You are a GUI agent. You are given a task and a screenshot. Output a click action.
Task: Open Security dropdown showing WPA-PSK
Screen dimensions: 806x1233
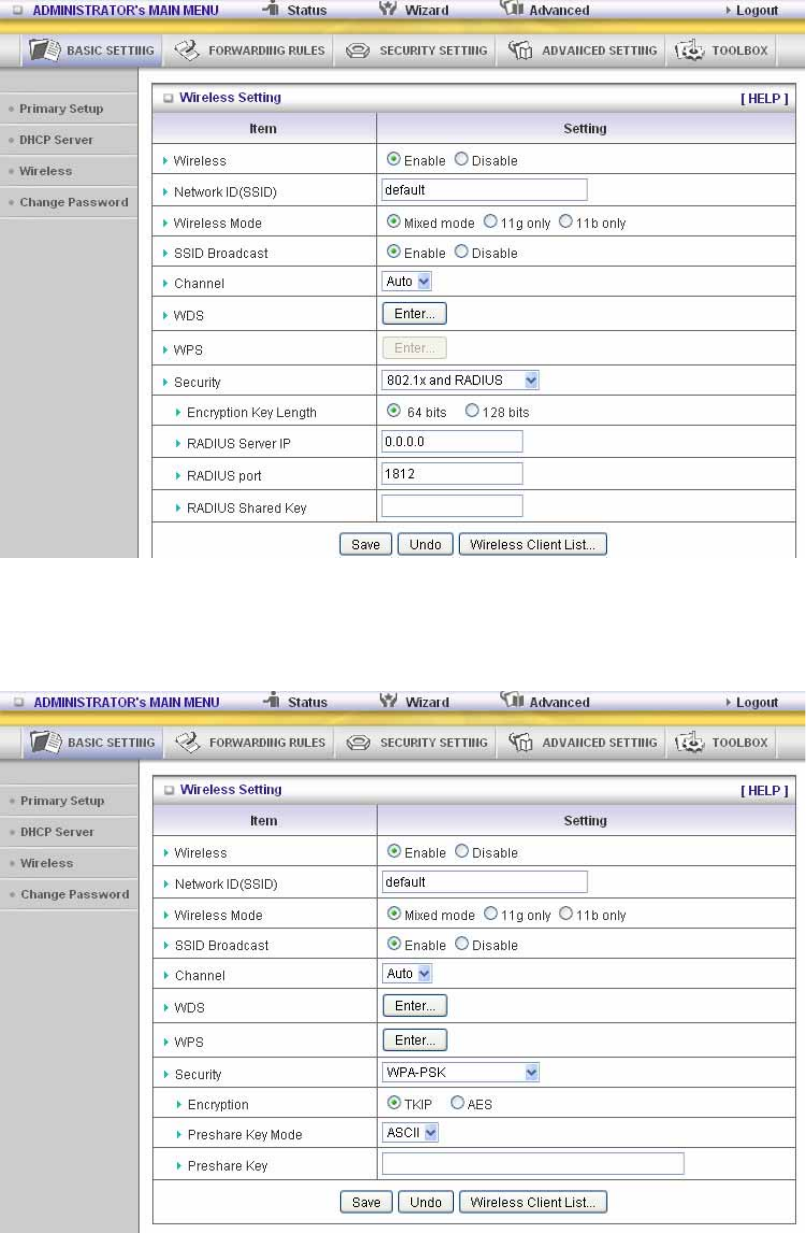(461, 1073)
